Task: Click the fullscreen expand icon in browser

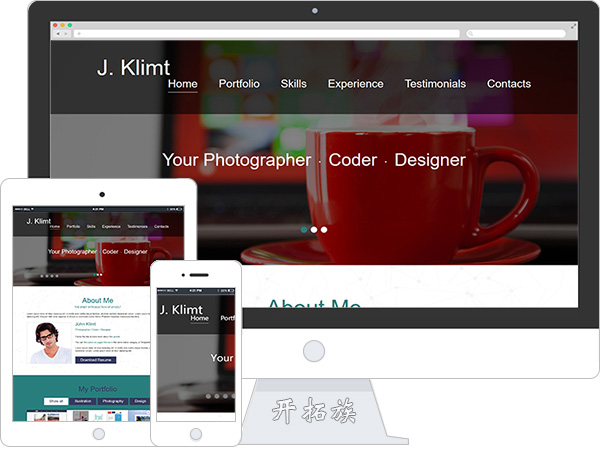Action: pyautogui.click(x=573, y=26)
